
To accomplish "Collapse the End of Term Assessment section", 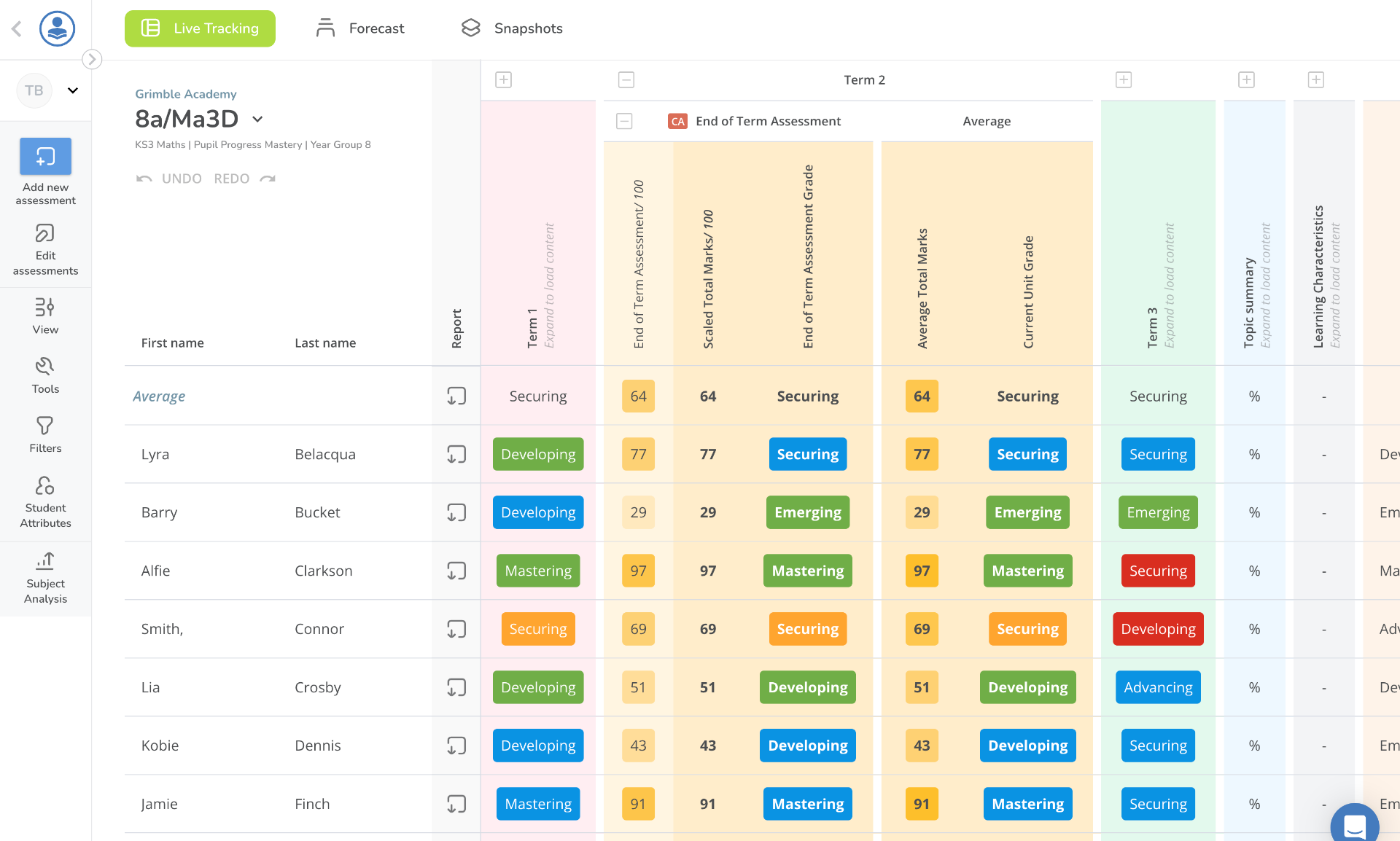I will (x=624, y=121).
